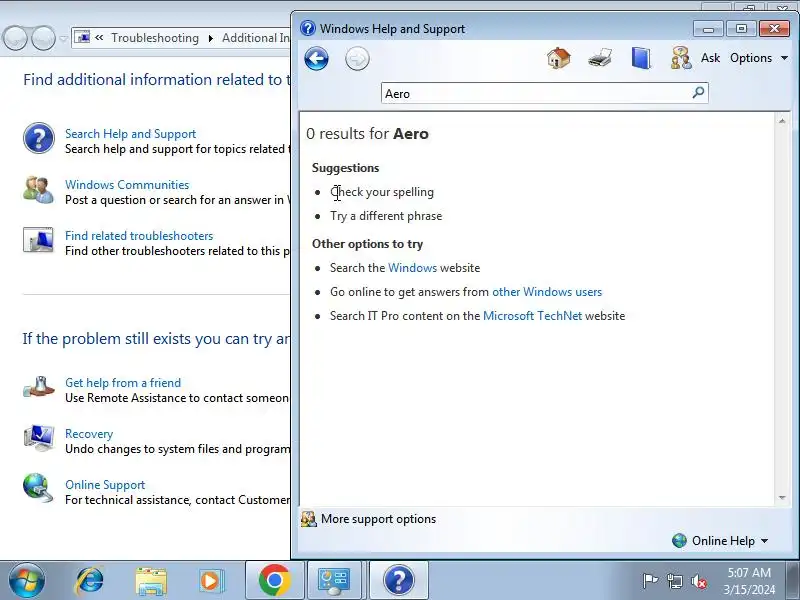
Task: Open Get help from a friend
Action: (x=123, y=383)
